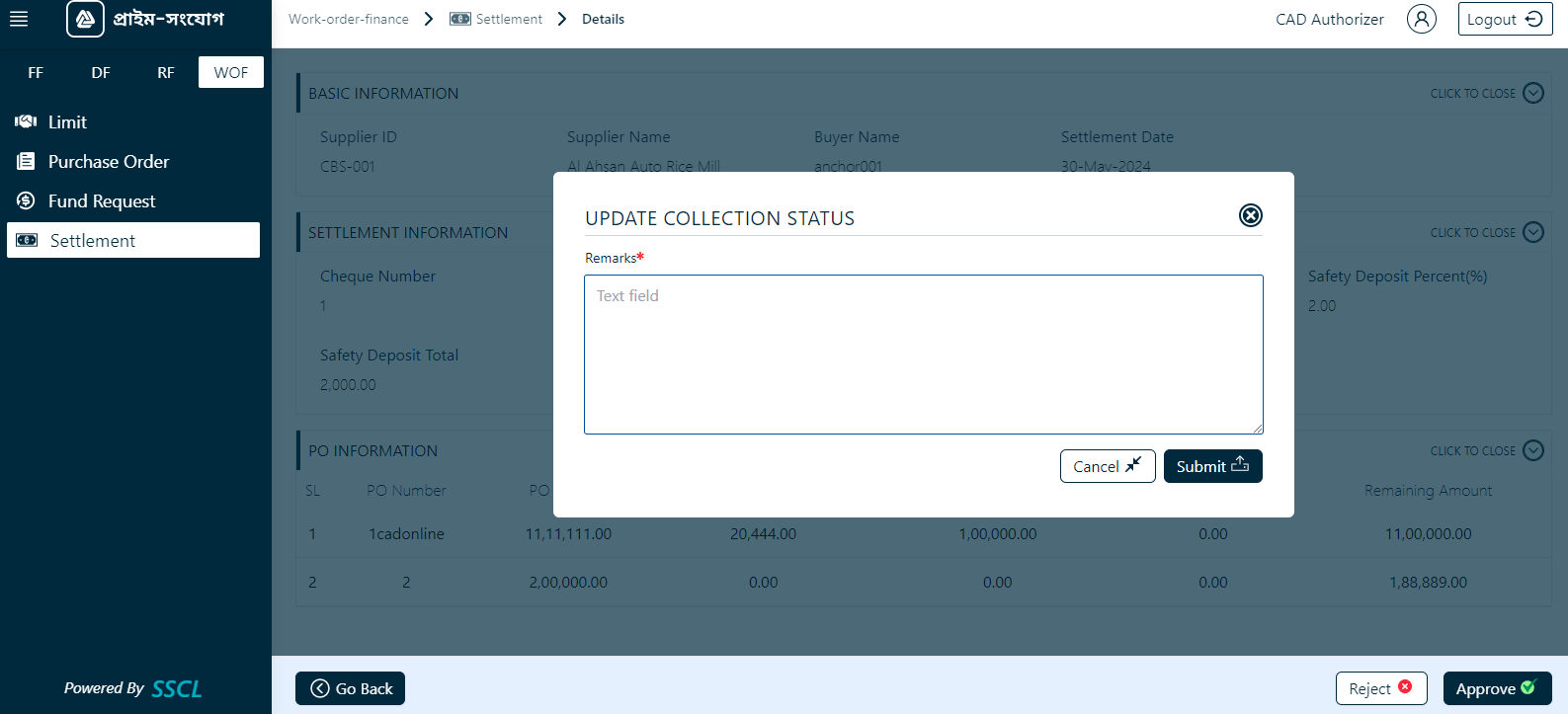The image size is (1568, 714).
Task: Collapse the Basic Information section
Action: point(1533,93)
